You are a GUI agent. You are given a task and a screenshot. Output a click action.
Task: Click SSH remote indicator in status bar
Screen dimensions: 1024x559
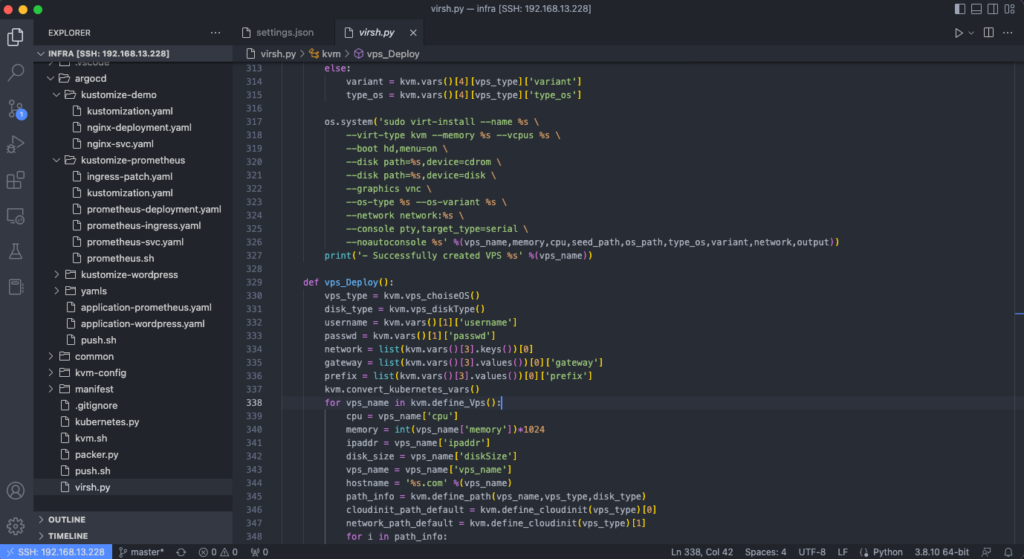pyautogui.click(x=56, y=552)
